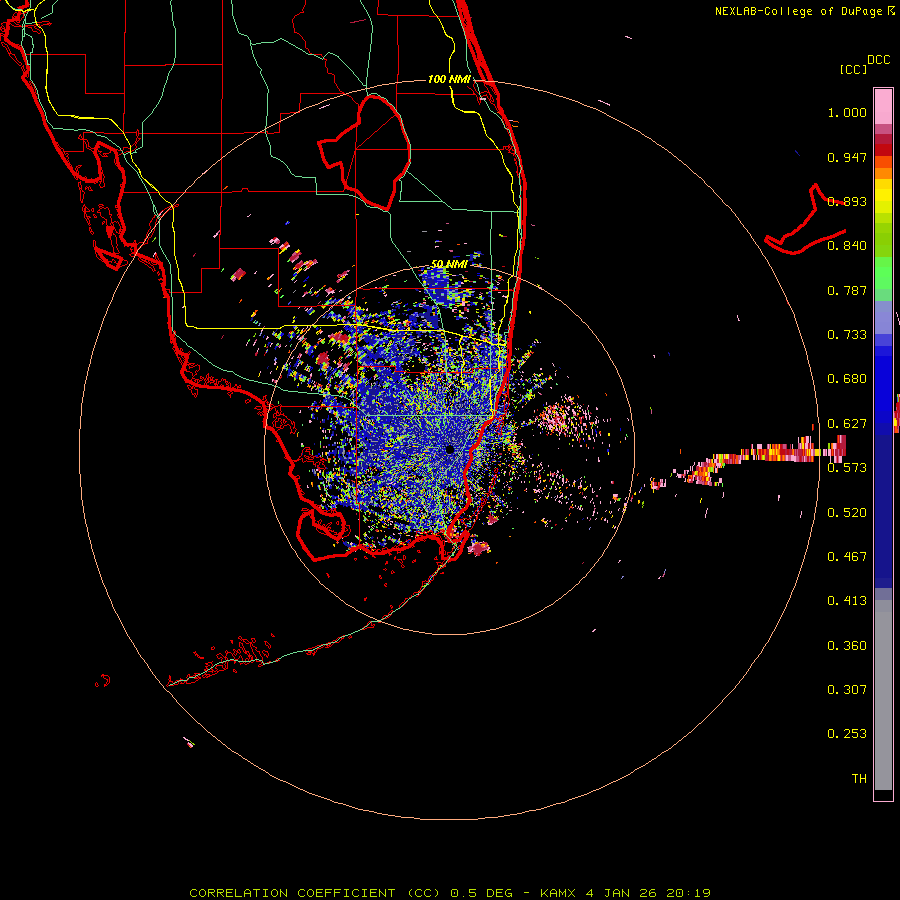Pick the light pink segment of color bar
The height and width of the screenshot is (900, 900).
coord(883,106)
